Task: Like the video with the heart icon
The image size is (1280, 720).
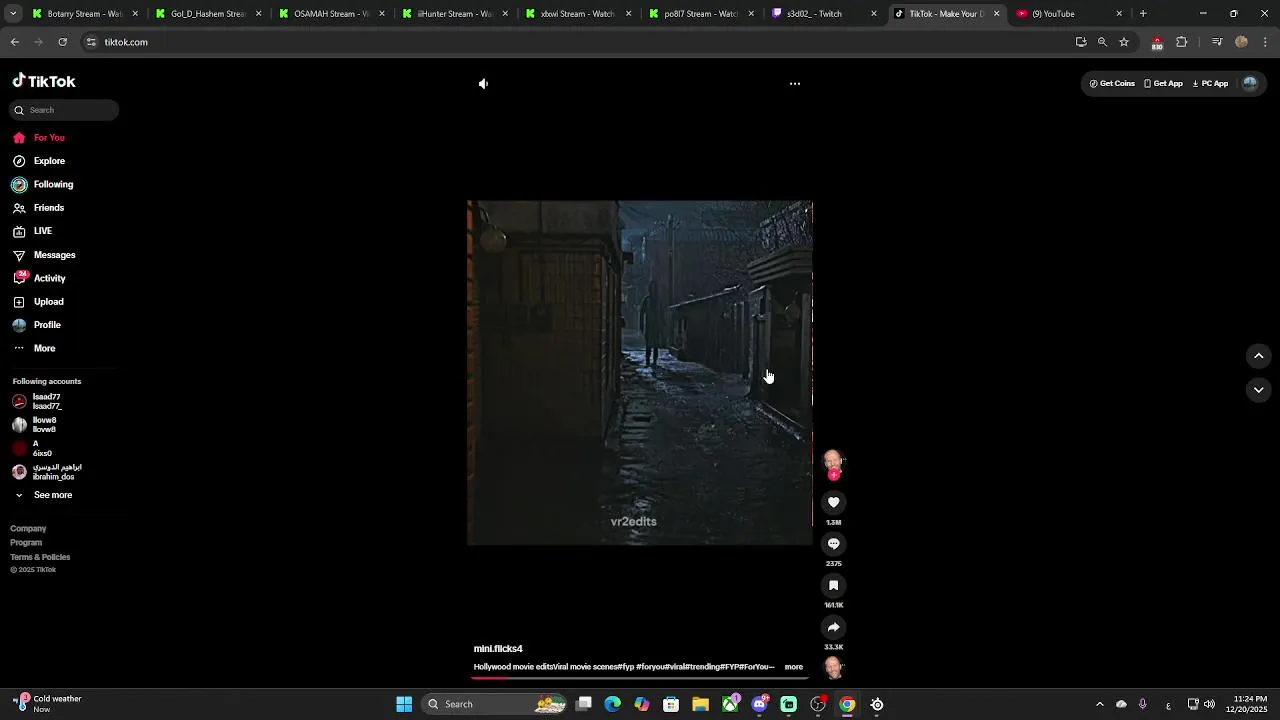Action: pos(833,503)
